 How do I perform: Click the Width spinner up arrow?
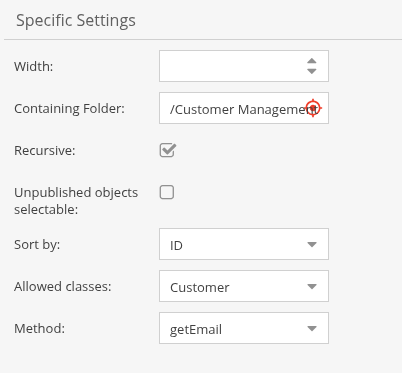click(x=312, y=61)
